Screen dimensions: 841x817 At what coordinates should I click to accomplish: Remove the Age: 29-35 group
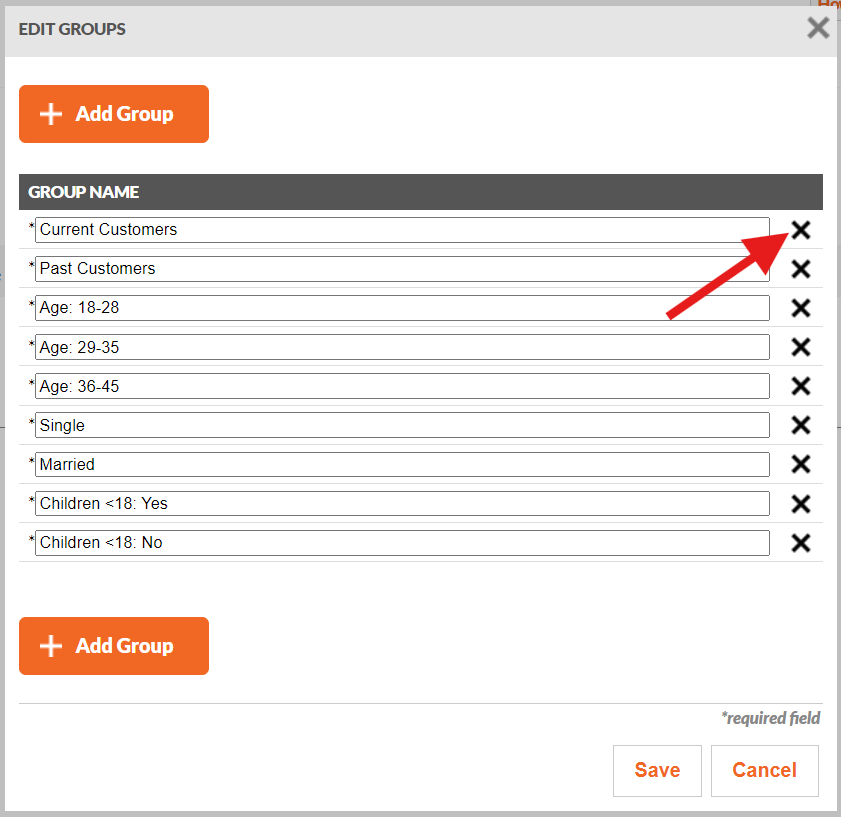(x=800, y=347)
